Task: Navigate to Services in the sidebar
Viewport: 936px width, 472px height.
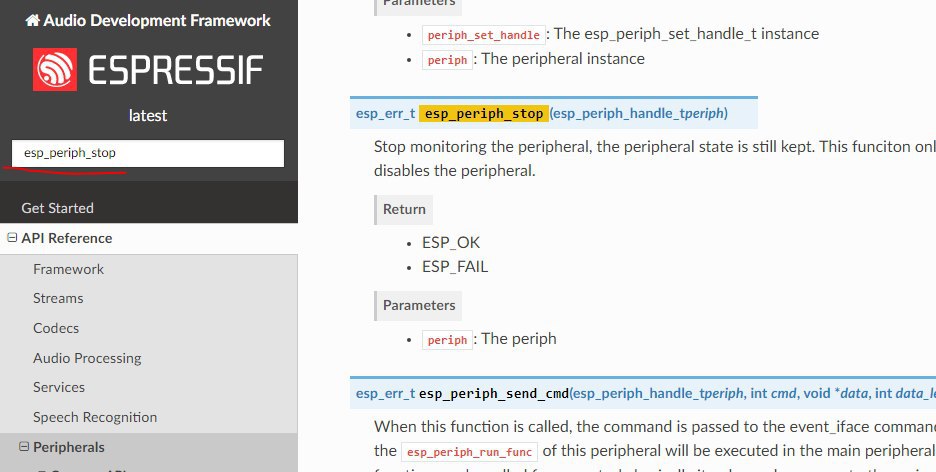Action: click(59, 387)
